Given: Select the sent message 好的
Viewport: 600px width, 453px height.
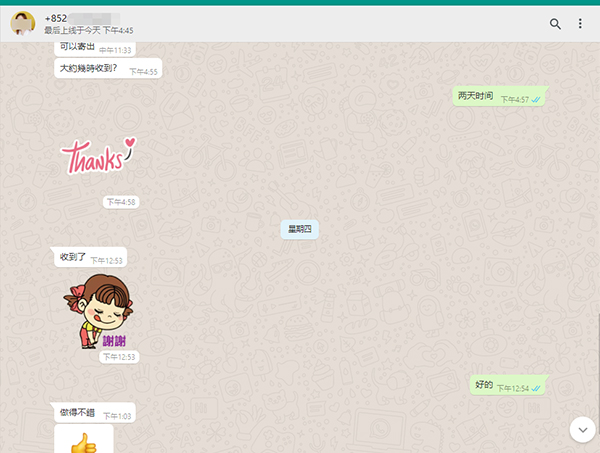Looking at the screenshot, I should (484, 385).
